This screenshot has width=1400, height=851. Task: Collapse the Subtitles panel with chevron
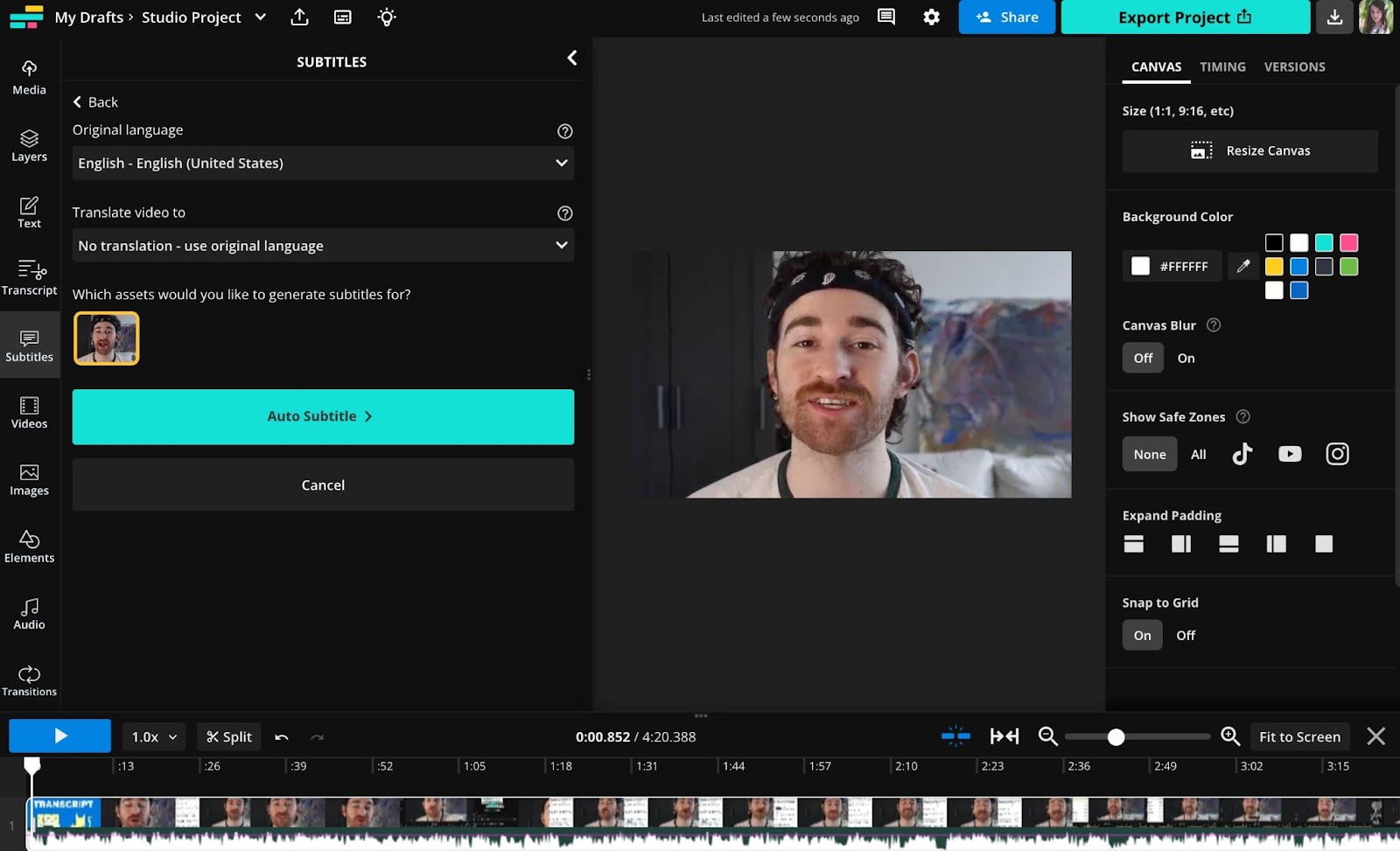571,58
